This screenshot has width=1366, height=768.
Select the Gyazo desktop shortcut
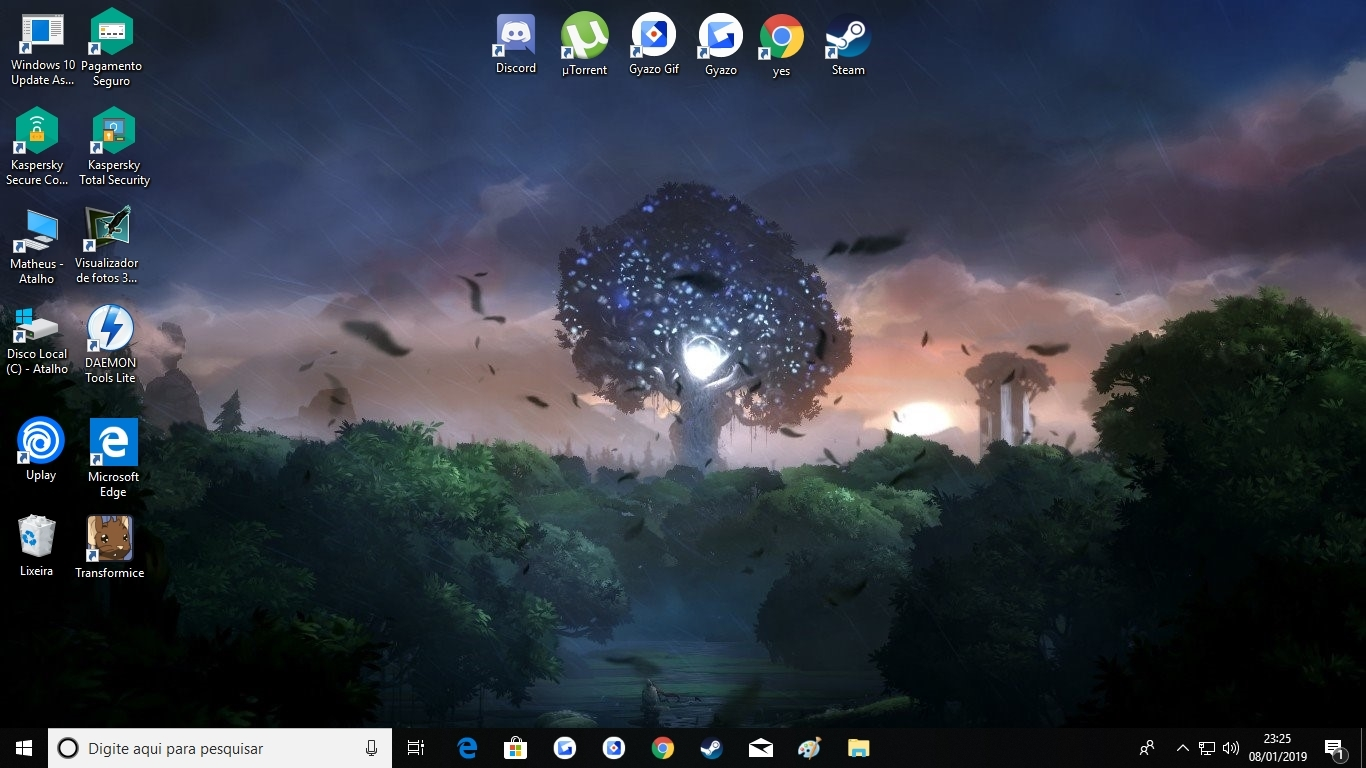click(720, 44)
